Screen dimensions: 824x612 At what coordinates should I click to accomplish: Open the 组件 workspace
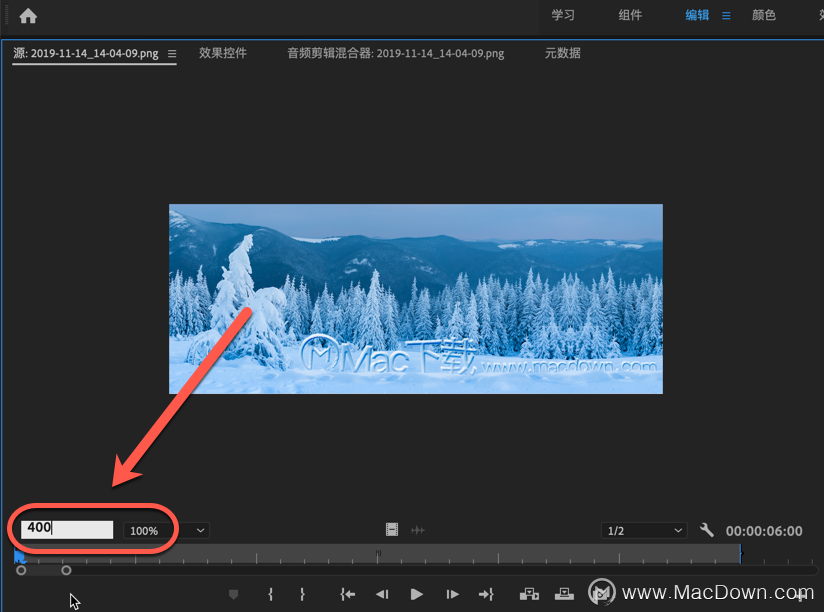click(630, 15)
